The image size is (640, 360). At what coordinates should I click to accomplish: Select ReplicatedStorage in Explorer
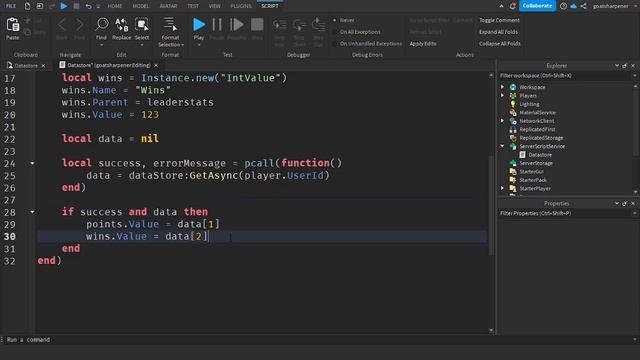click(541, 138)
